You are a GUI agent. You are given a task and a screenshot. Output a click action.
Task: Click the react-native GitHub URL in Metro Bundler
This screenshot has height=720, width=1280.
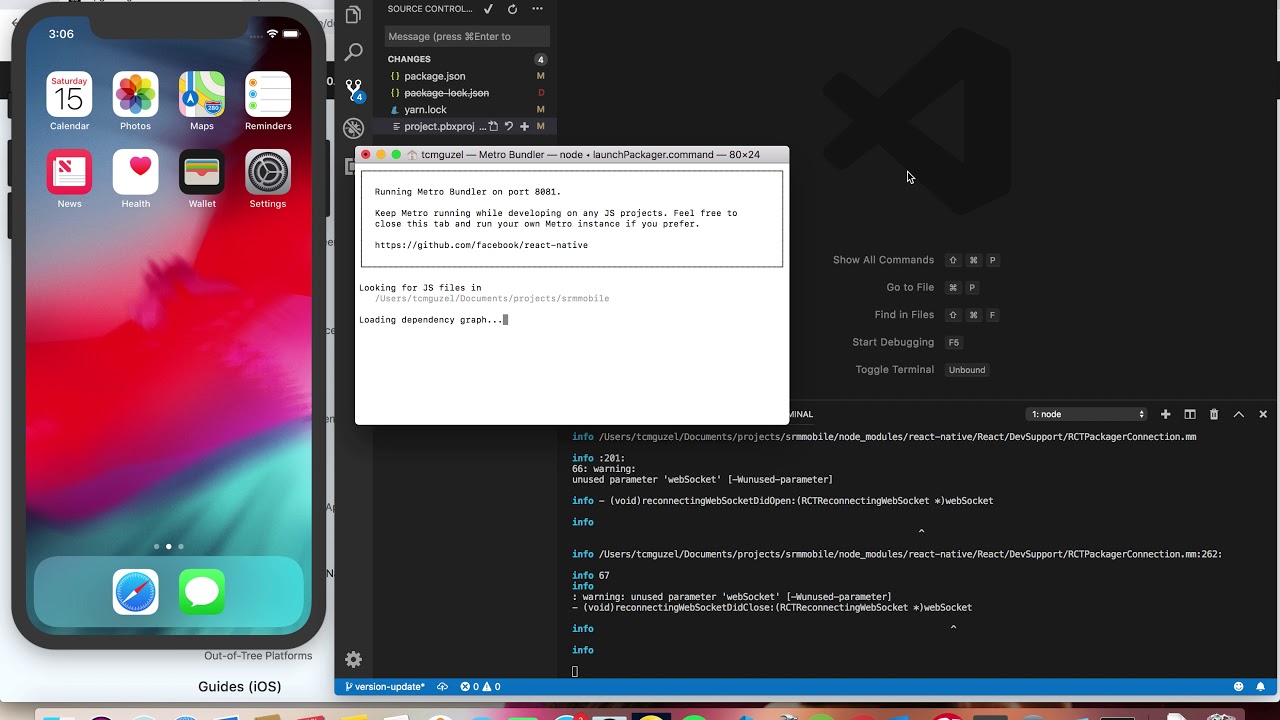[481, 245]
